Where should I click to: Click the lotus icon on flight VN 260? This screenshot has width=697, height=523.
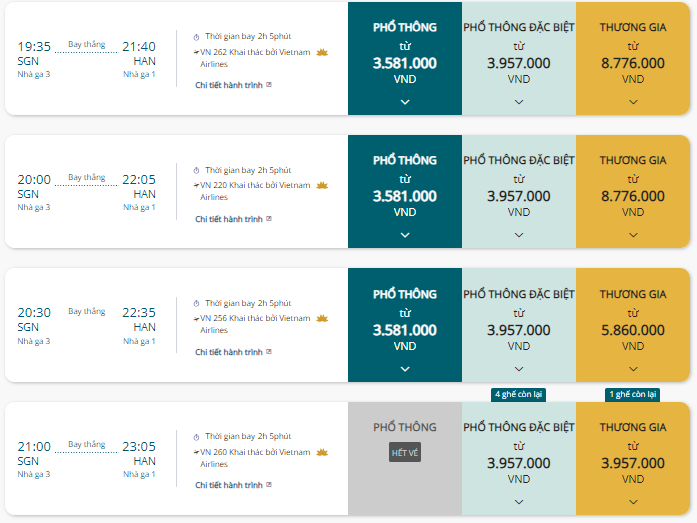(322, 452)
